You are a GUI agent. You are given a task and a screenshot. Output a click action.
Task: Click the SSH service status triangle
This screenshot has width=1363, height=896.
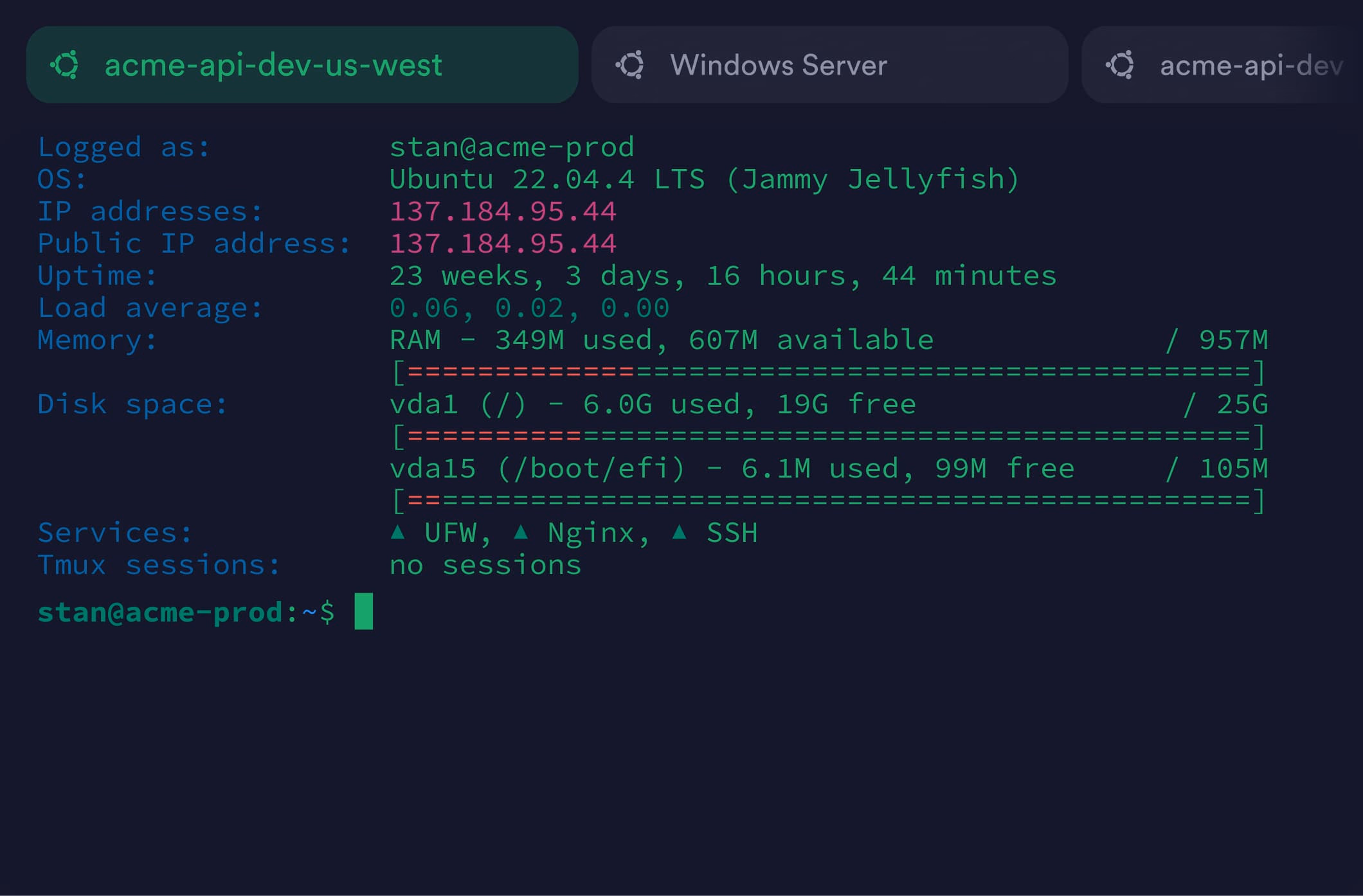(680, 532)
